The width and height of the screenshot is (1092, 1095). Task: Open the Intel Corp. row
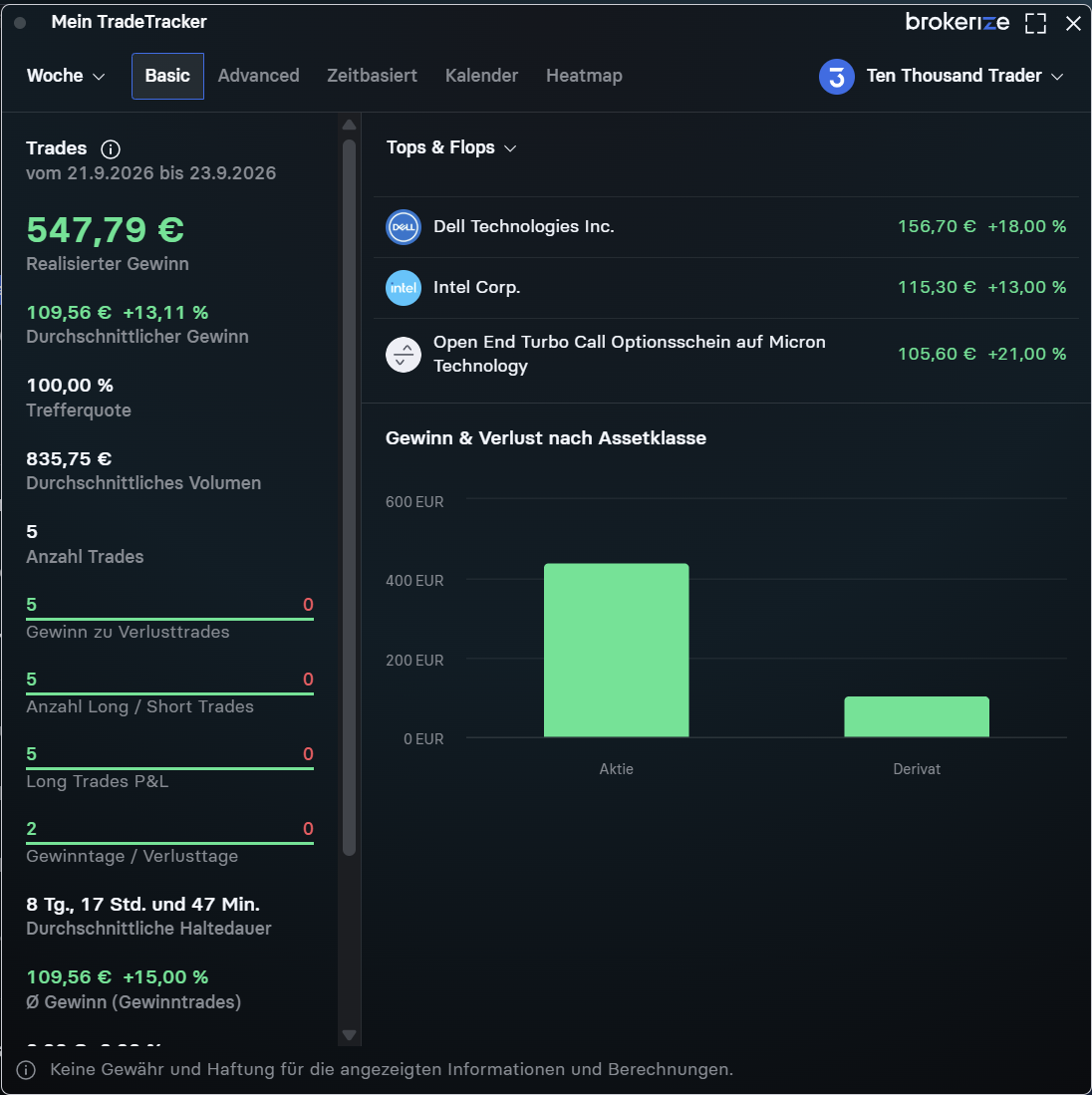[726, 288]
